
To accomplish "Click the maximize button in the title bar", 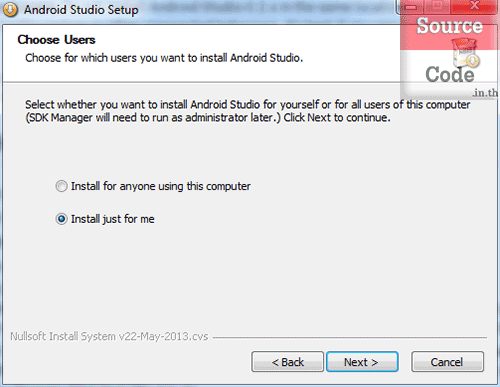I will [438, 6].
